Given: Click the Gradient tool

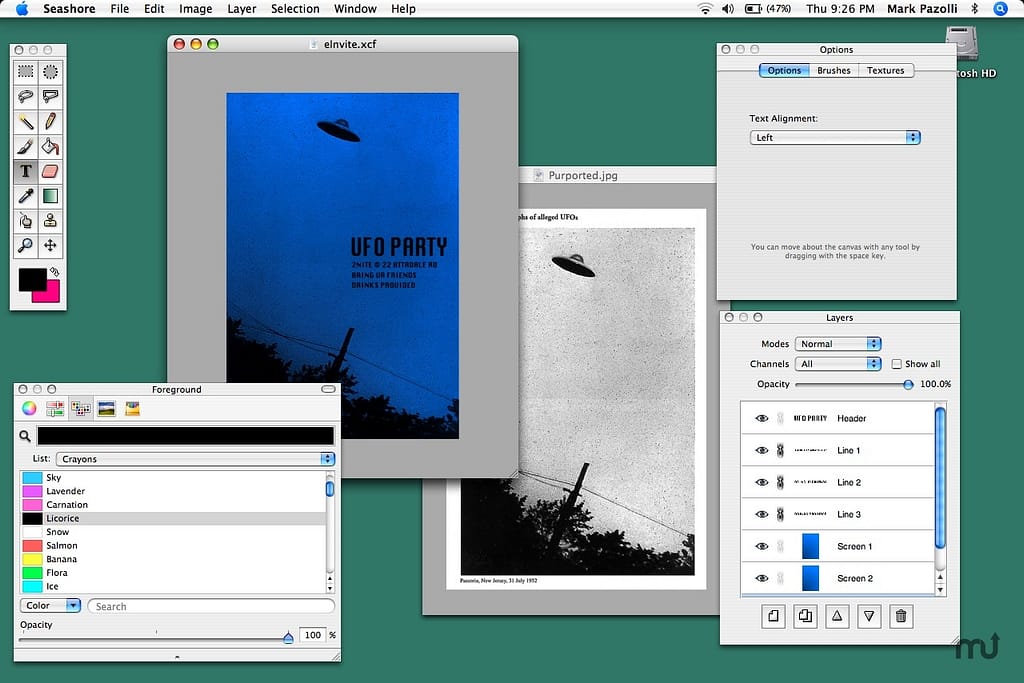Looking at the screenshot, I should coord(50,196).
